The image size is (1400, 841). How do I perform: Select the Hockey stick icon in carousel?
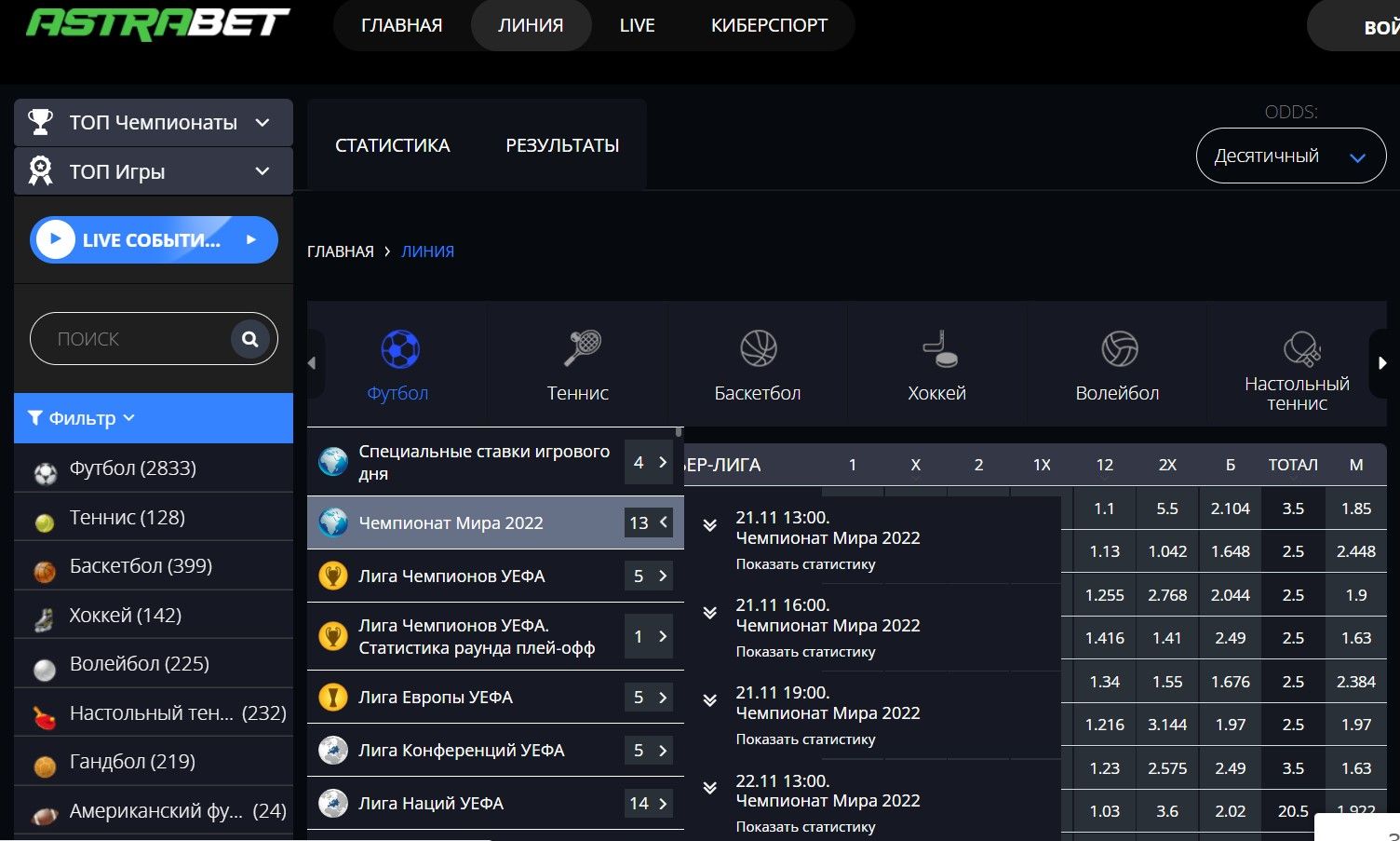(939, 348)
